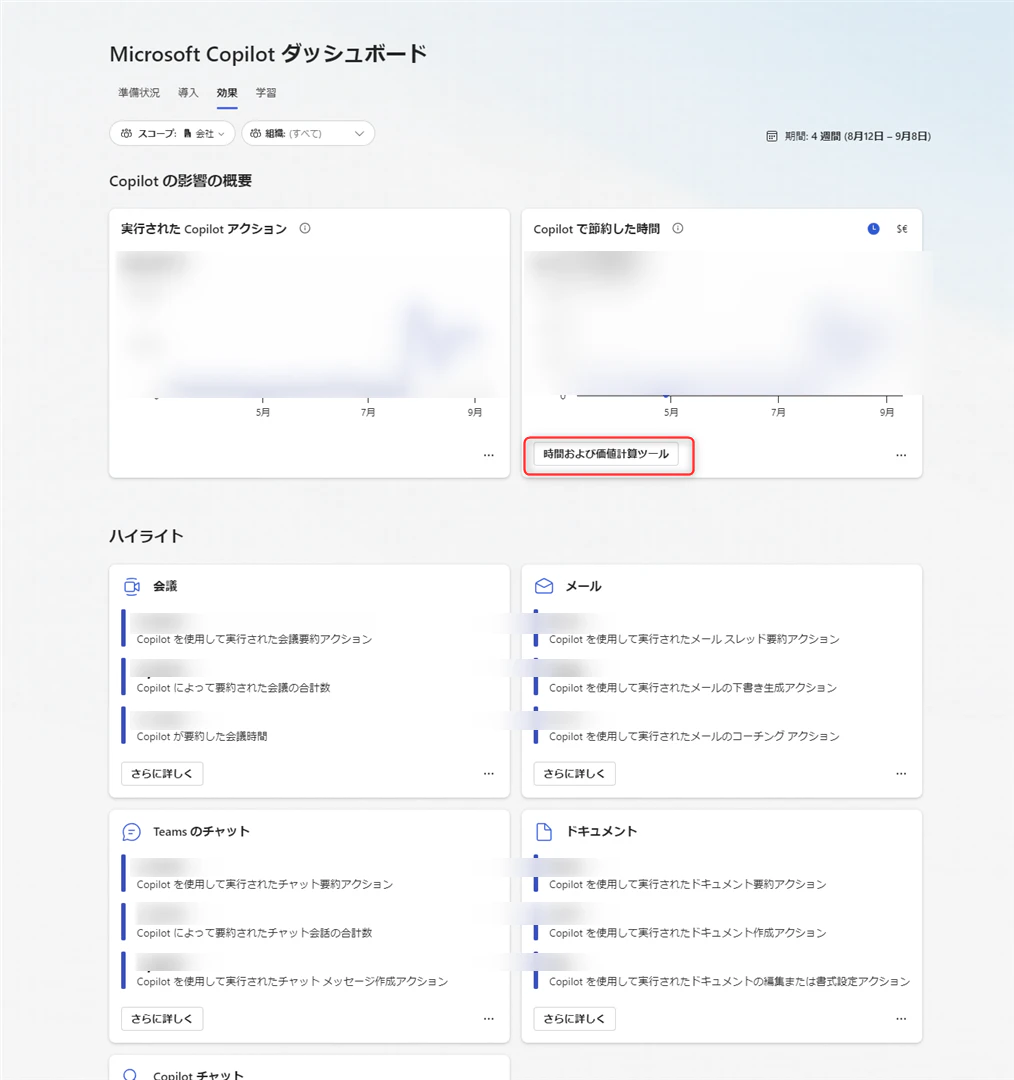Switch to currency value view toggle
Screen dimensions: 1014x1080
[x=902, y=229]
